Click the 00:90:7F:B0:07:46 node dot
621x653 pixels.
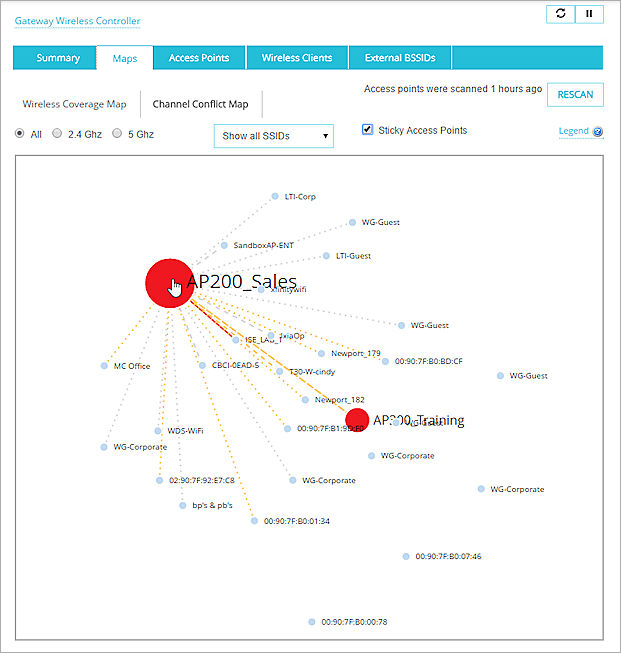(406, 556)
